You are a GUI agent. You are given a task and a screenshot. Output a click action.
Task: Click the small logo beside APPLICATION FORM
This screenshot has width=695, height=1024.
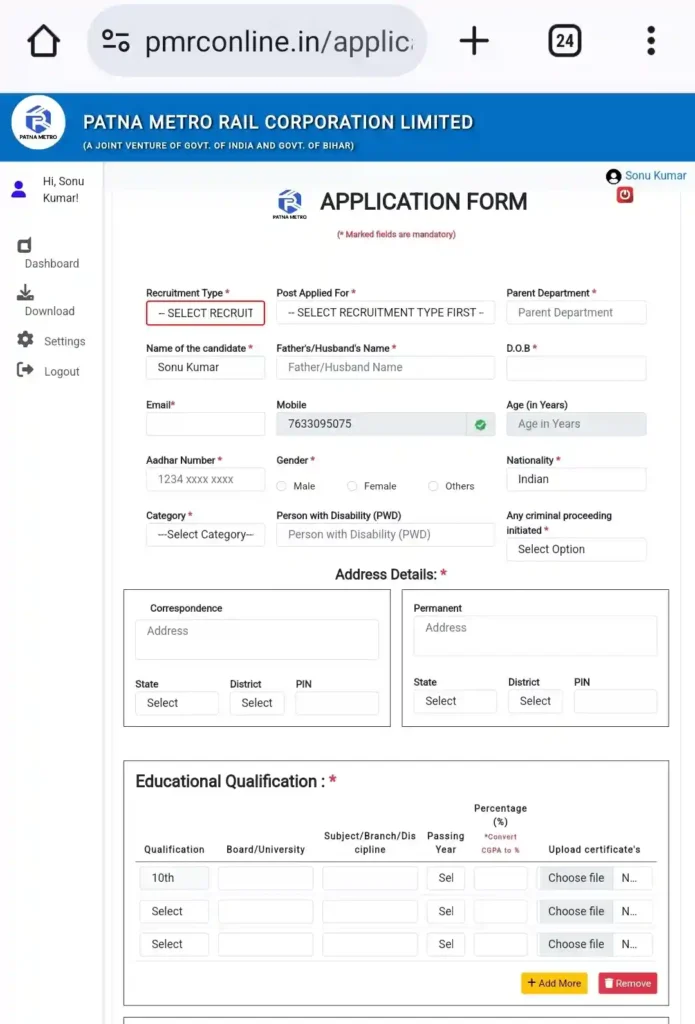point(289,204)
